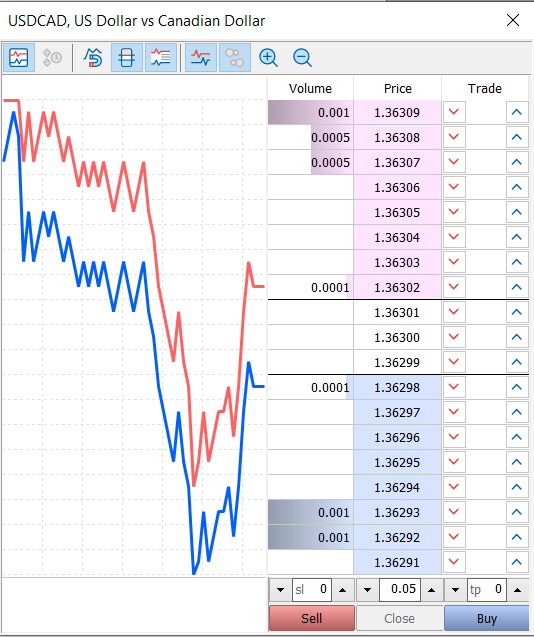
Task: Decrease the 0.05 volume with the down arrow
Action: point(367,590)
